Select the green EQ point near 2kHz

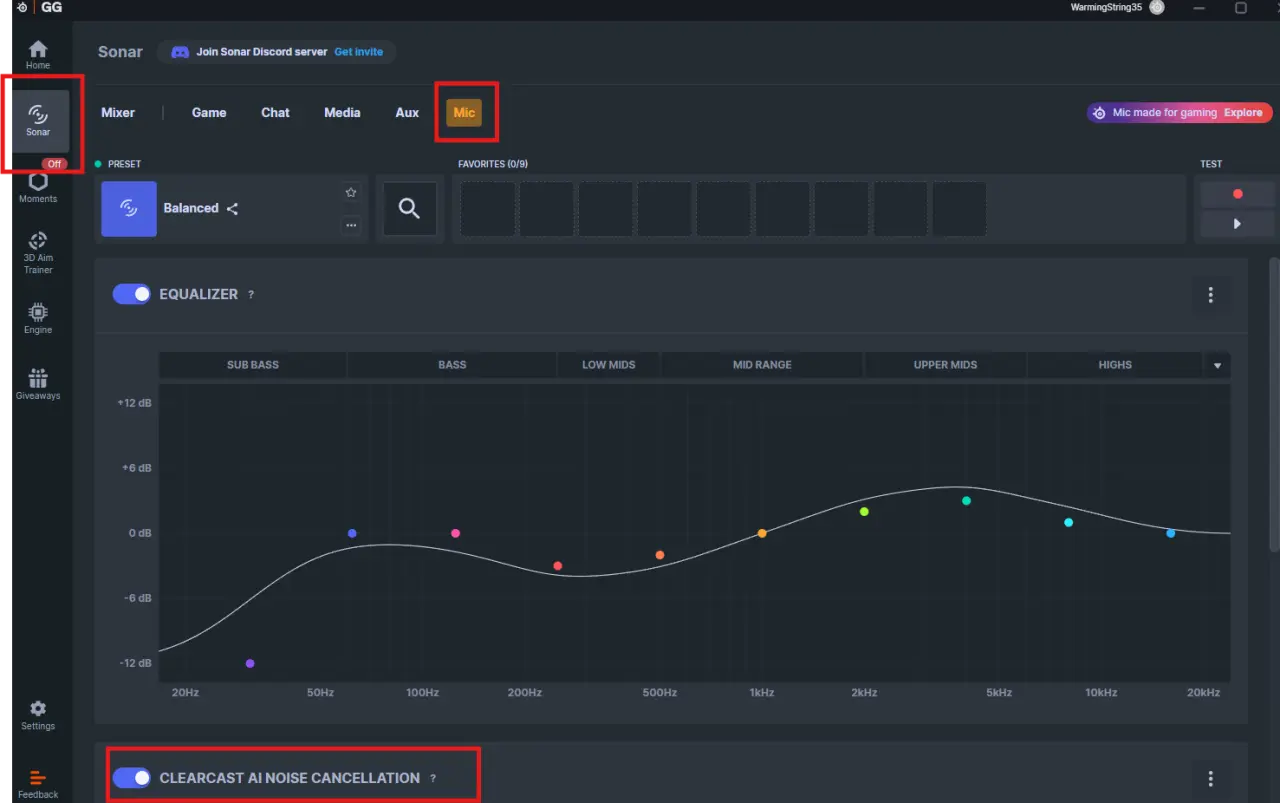click(x=864, y=512)
